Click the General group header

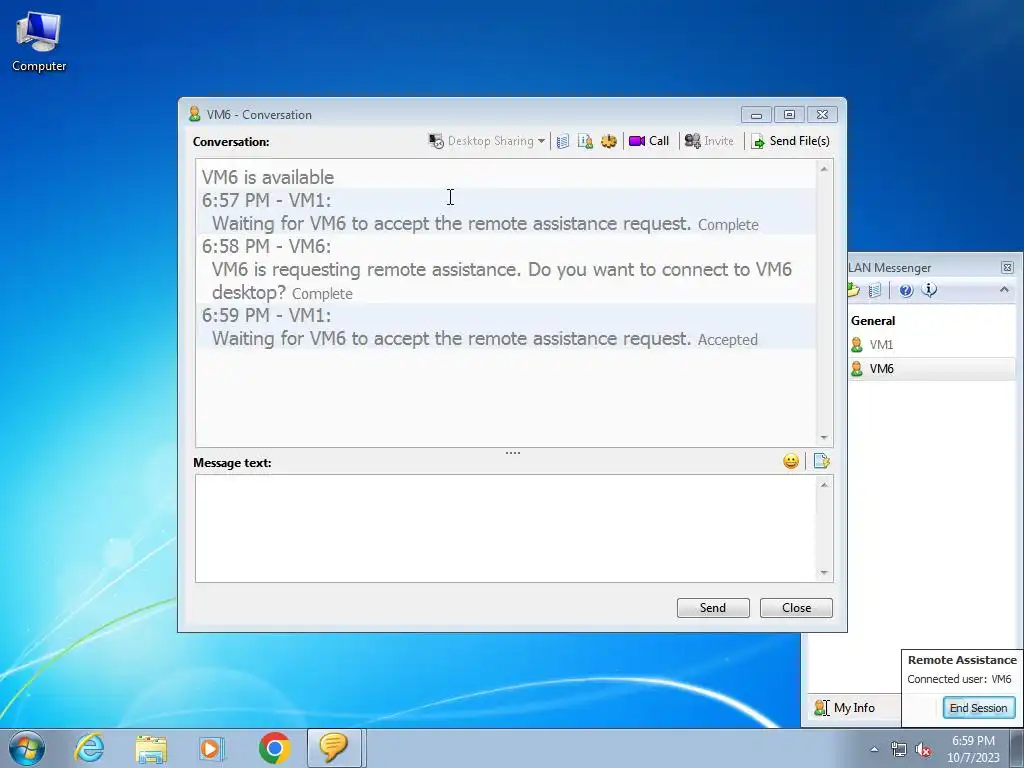pyautogui.click(x=872, y=321)
